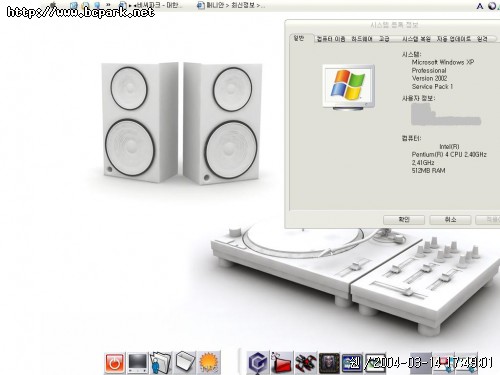Open the white recycle bin dock icon
This screenshot has height=375, width=500.
click(x=185, y=361)
